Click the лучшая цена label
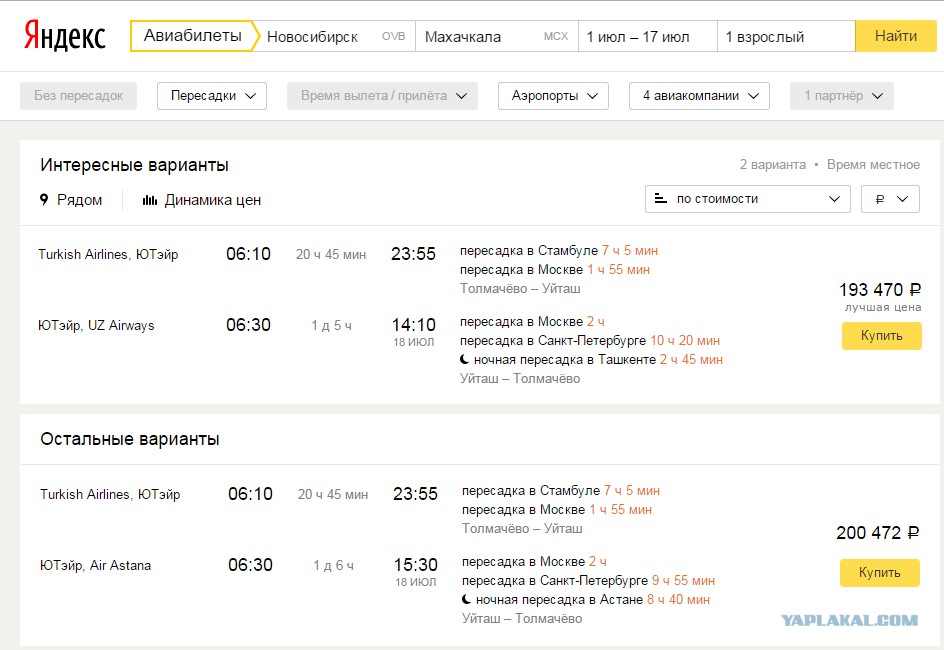Screen dimensions: 944x650 pyautogui.click(x=883, y=308)
